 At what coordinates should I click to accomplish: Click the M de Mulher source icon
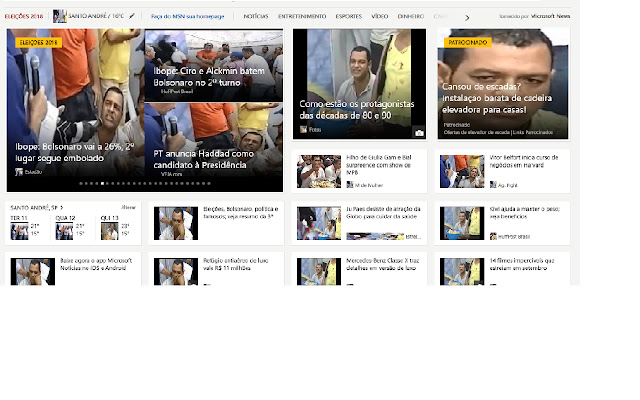click(x=350, y=185)
